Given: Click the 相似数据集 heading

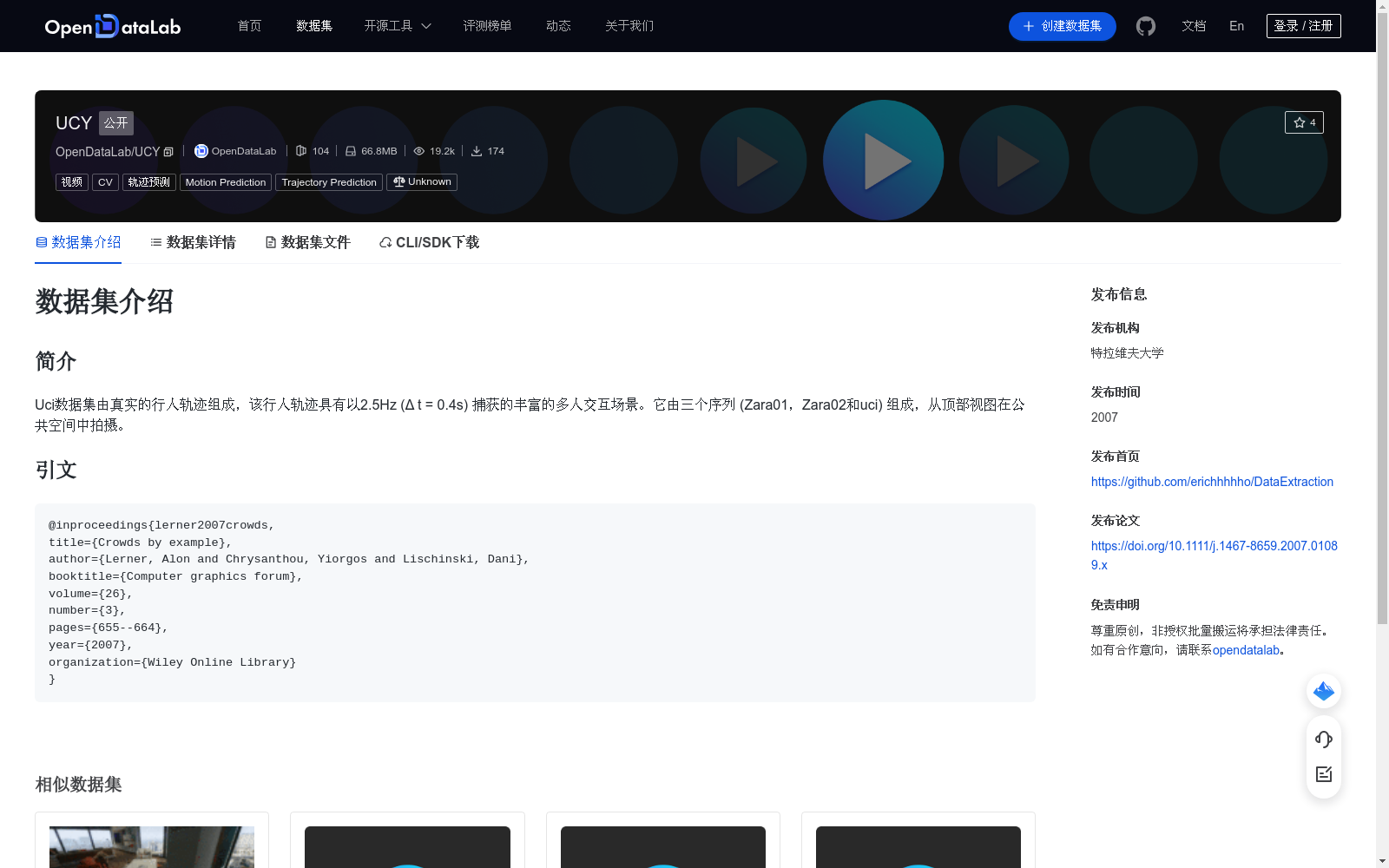Looking at the screenshot, I should pyautogui.click(x=78, y=785).
